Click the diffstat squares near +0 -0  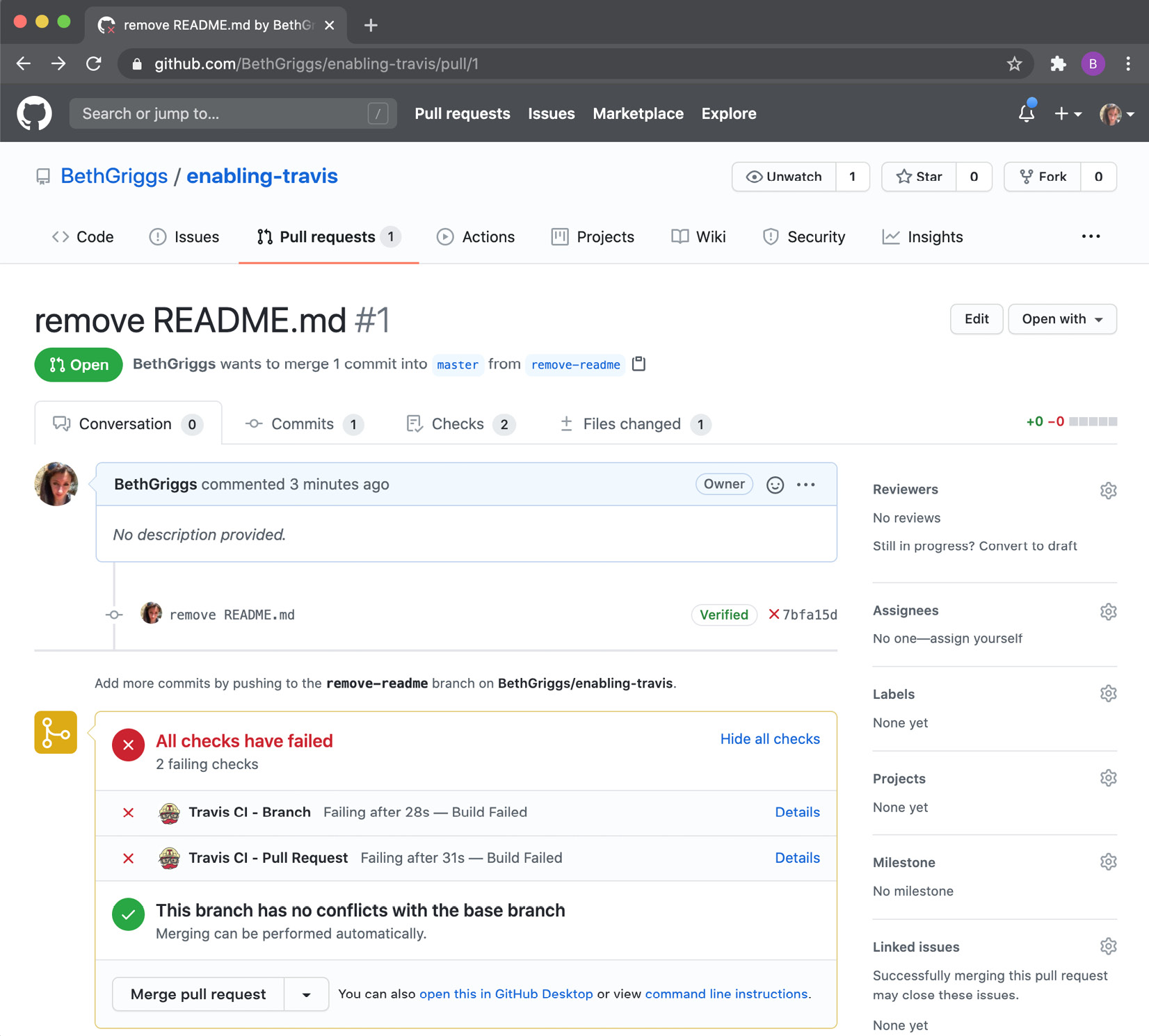[x=1093, y=421]
